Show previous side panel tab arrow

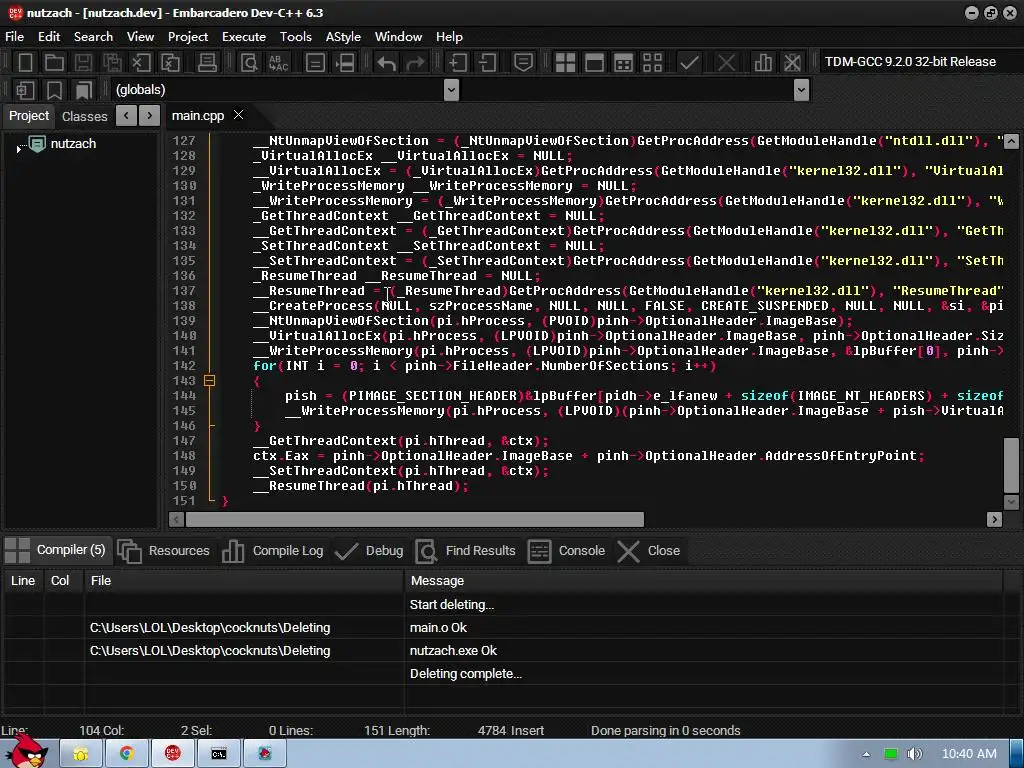[126, 116]
